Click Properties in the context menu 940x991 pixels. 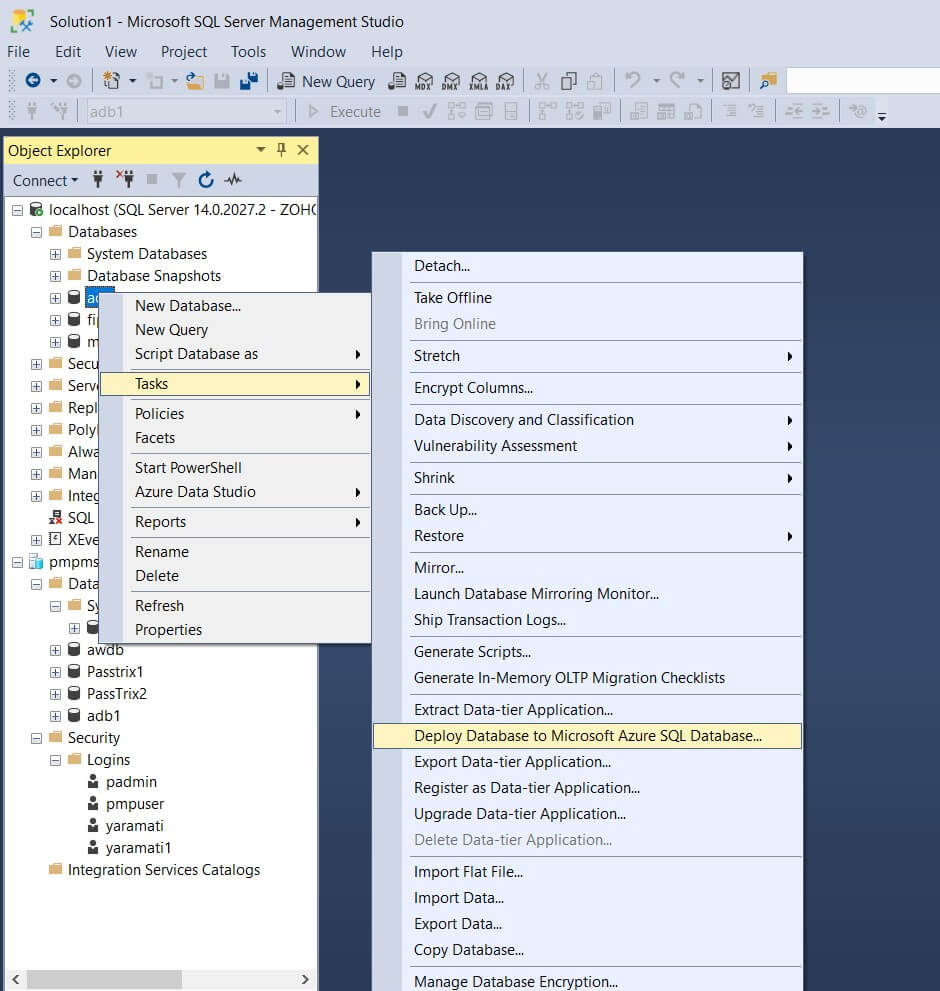click(x=168, y=630)
